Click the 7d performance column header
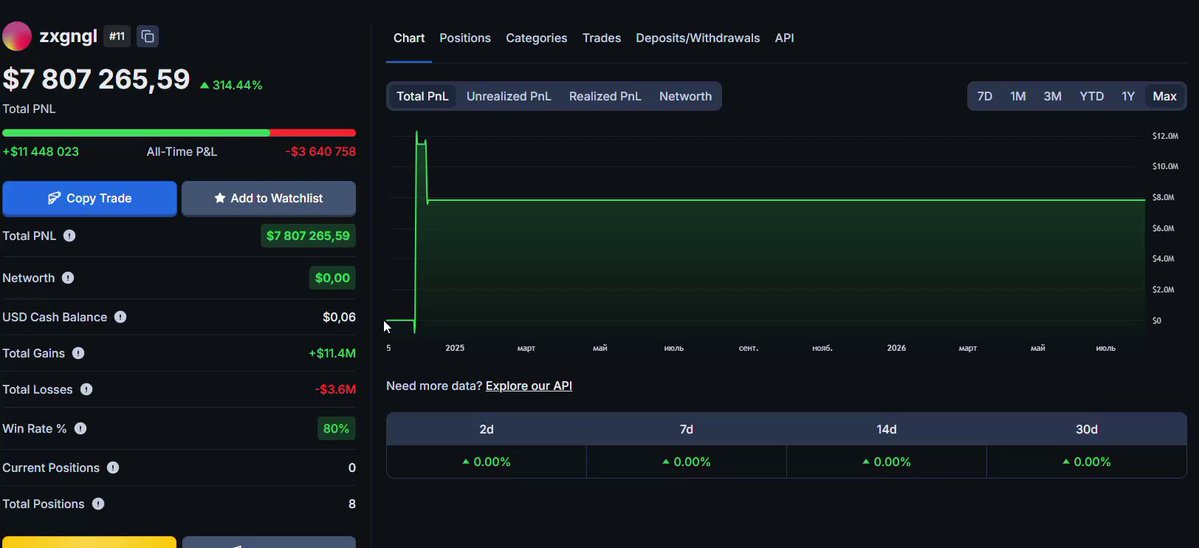The width and height of the screenshot is (1199, 548). 687,430
